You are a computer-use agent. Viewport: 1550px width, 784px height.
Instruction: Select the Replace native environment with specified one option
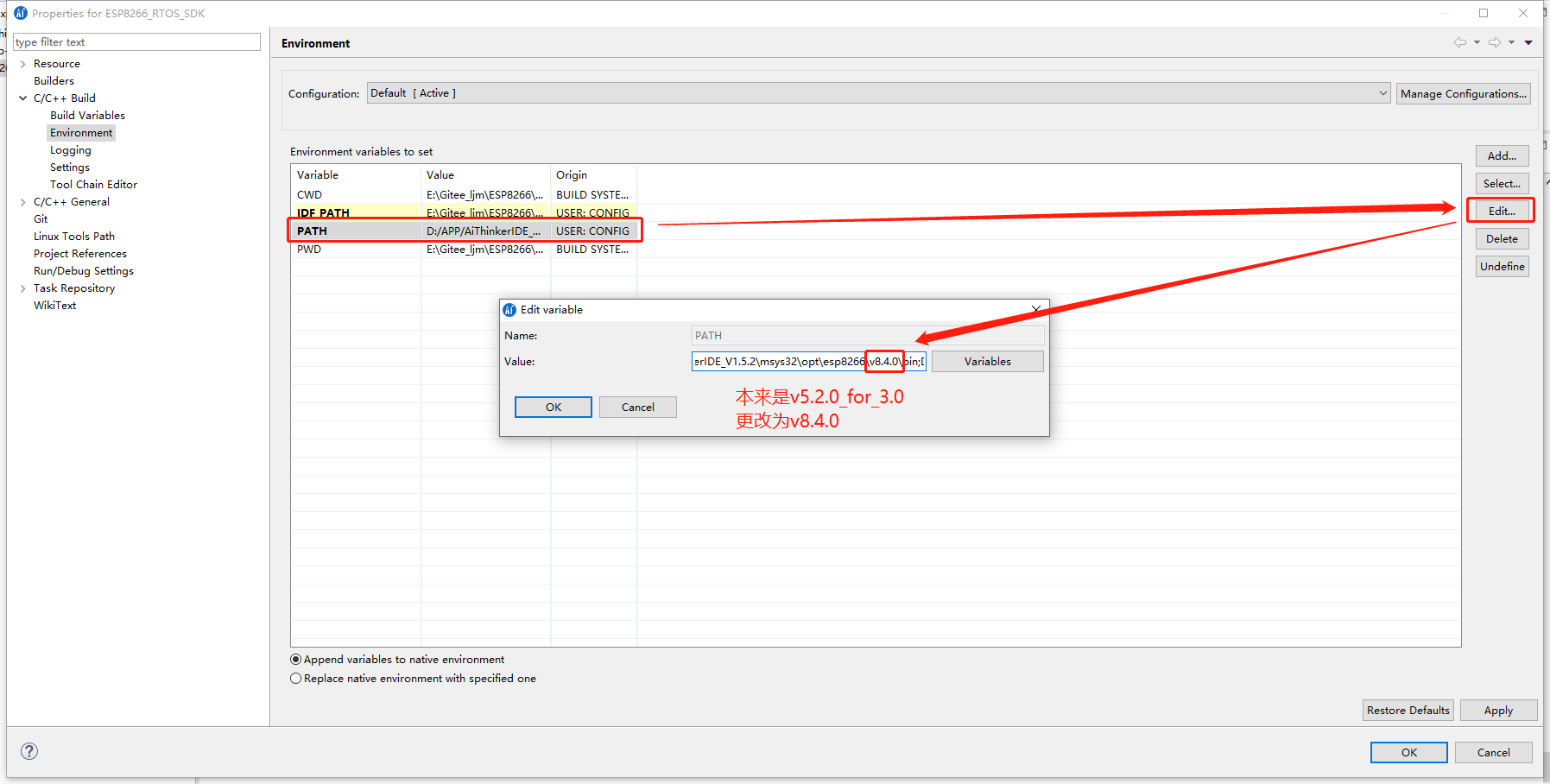295,678
